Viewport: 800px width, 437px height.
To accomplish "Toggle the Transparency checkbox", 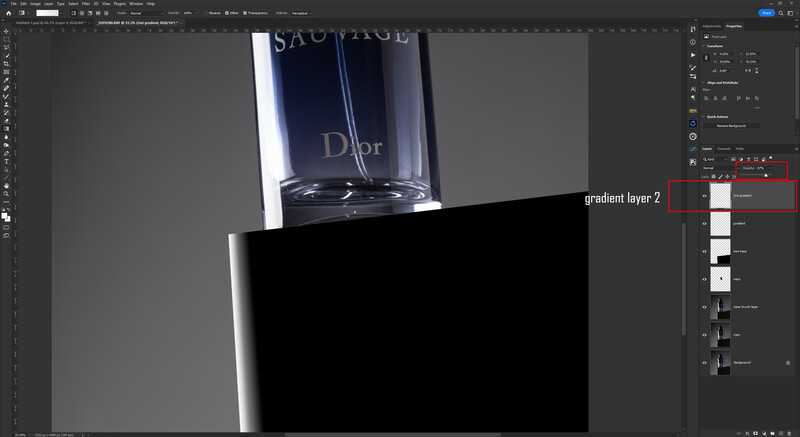I will tap(245, 13).
